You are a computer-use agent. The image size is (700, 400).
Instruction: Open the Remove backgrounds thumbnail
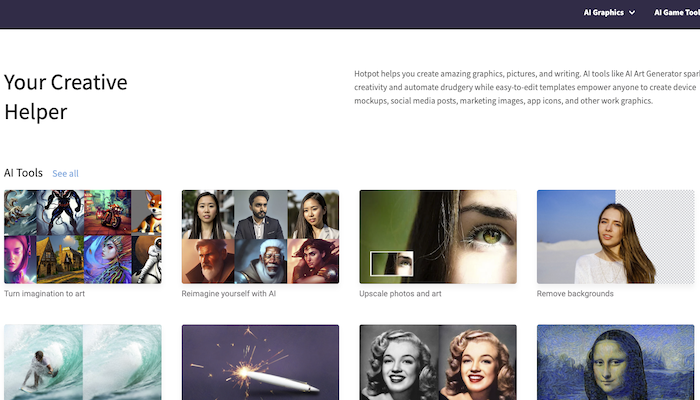click(x=616, y=237)
